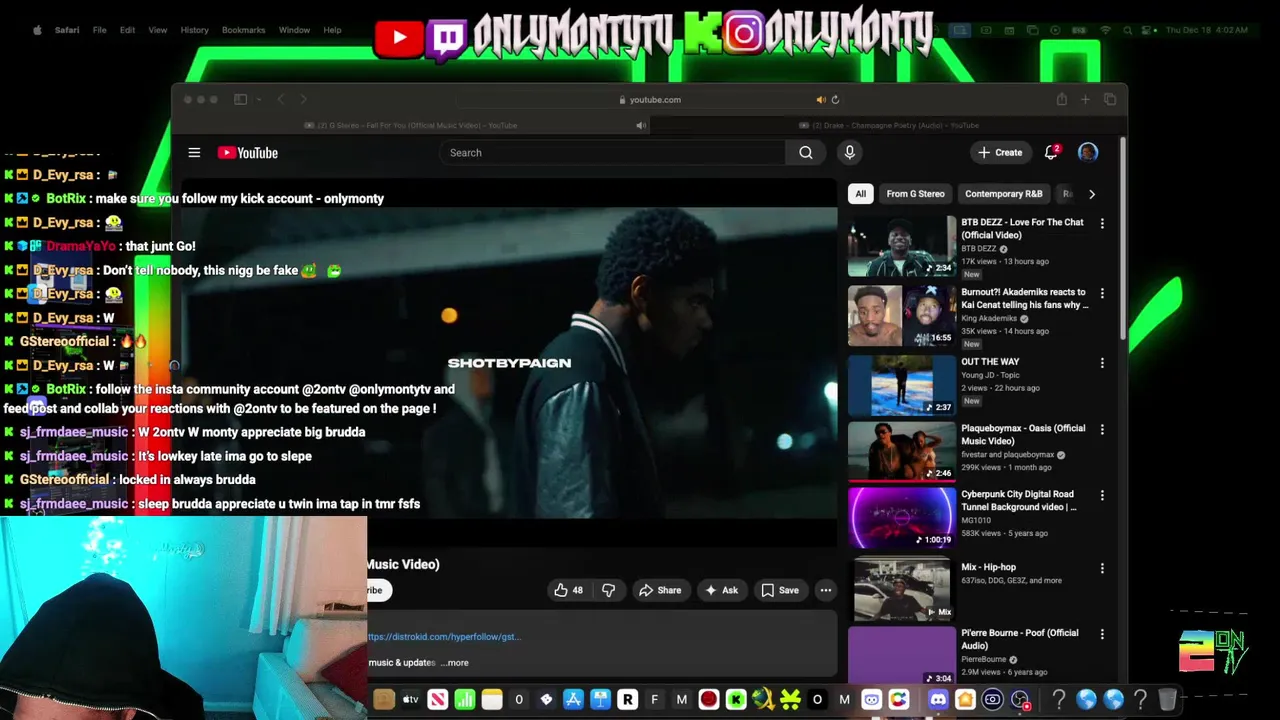Open the Cyberpunk City Digital Road thumbnail
The height and width of the screenshot is (720, 1280).
[x=902, y=517]
